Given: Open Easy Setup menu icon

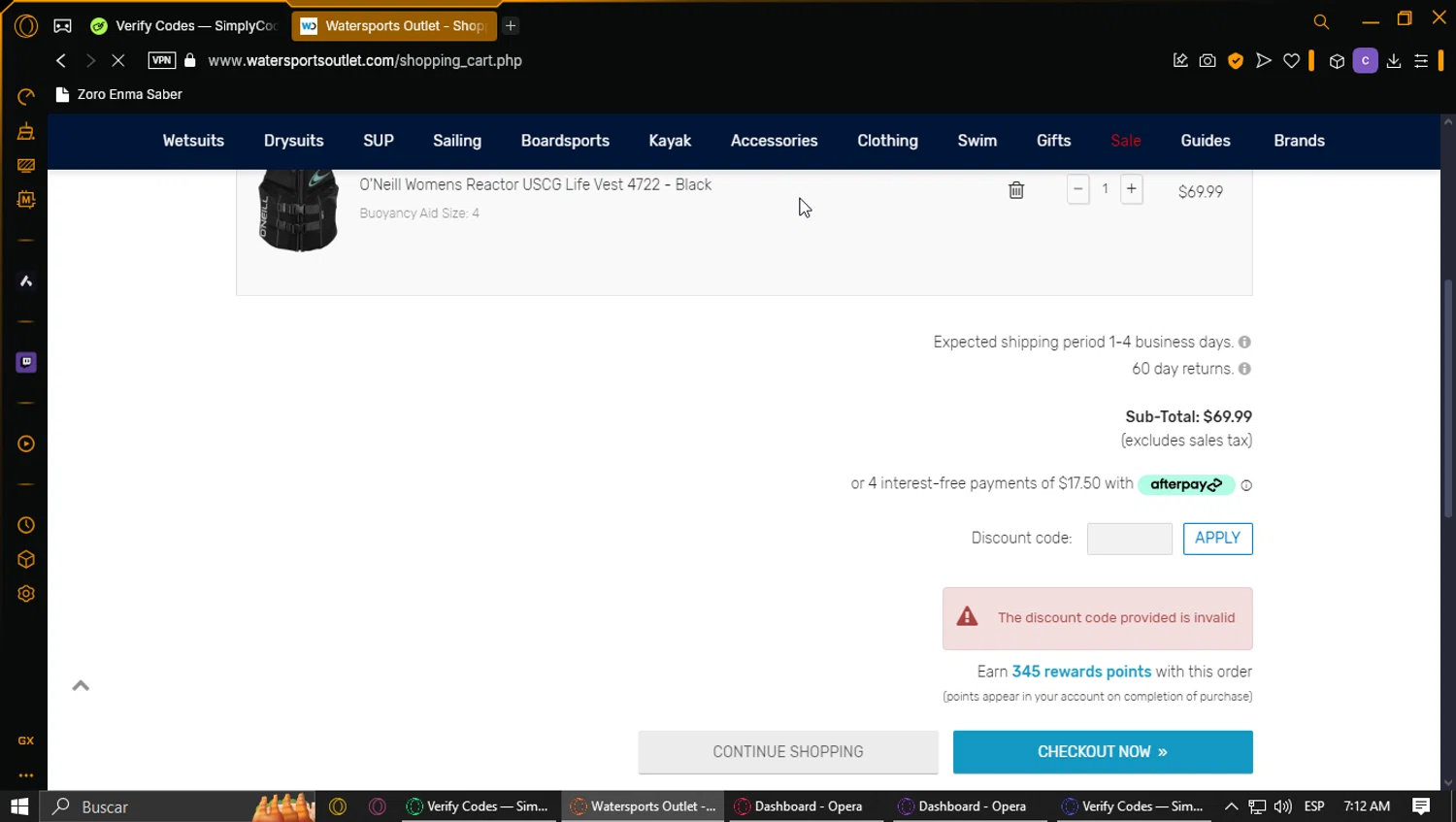Looking at the screenshot, I should click(x=1421, y=61).
